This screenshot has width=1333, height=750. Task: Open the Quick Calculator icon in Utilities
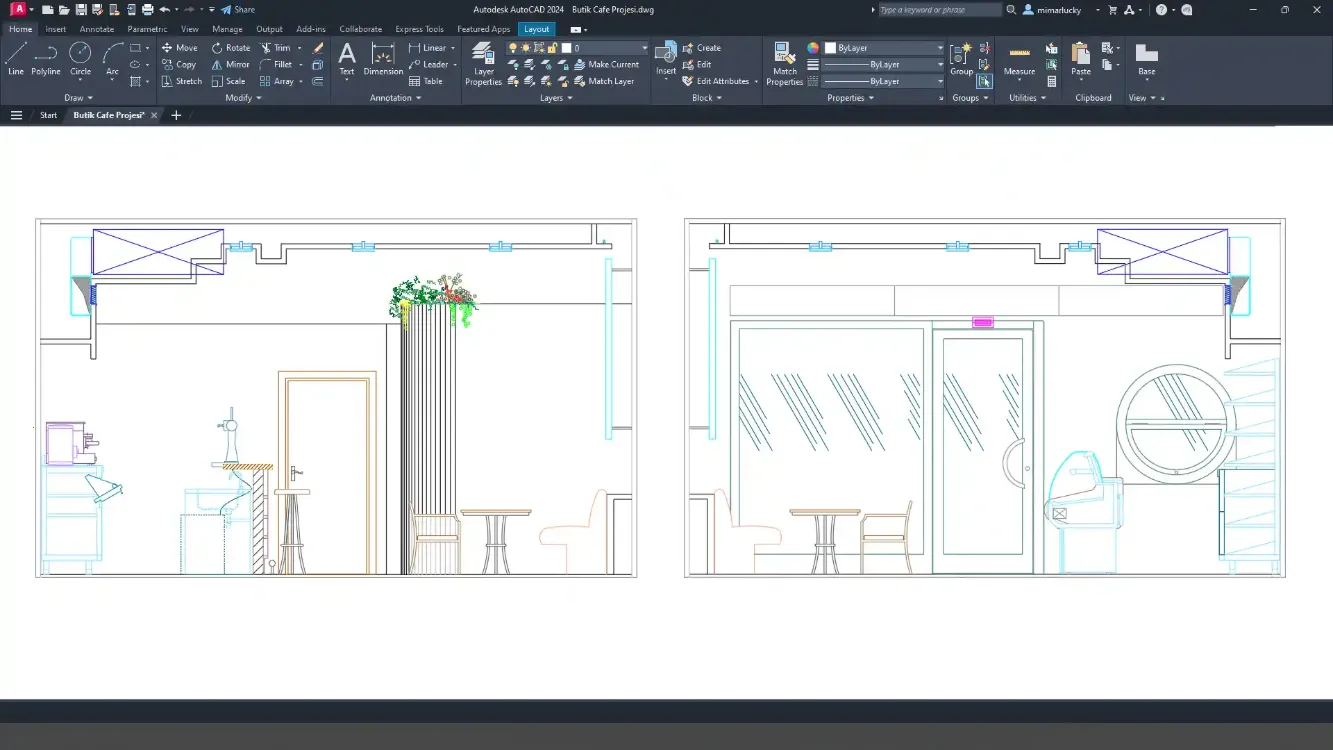(1051, 82)
